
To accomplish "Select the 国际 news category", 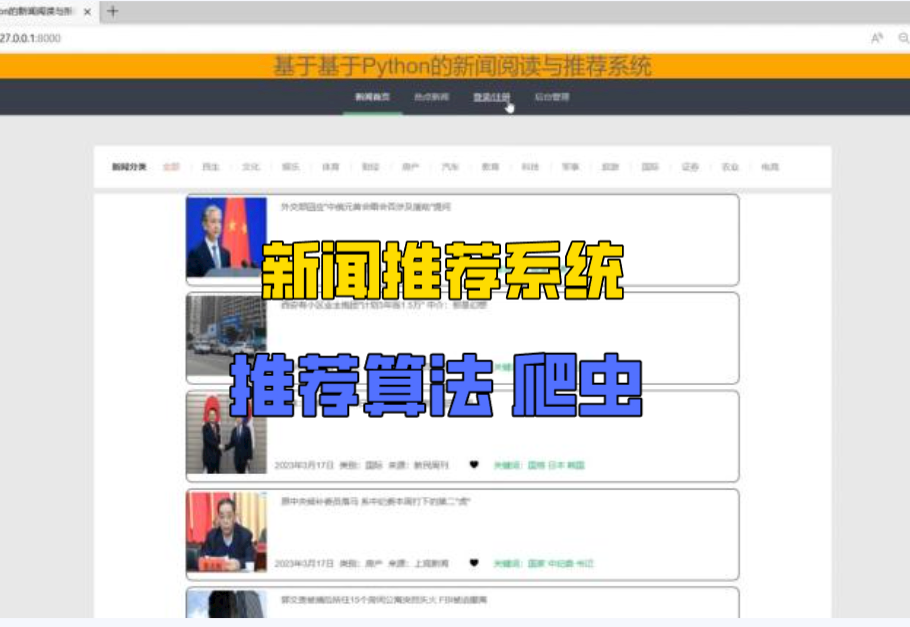I will click(650, 167).
